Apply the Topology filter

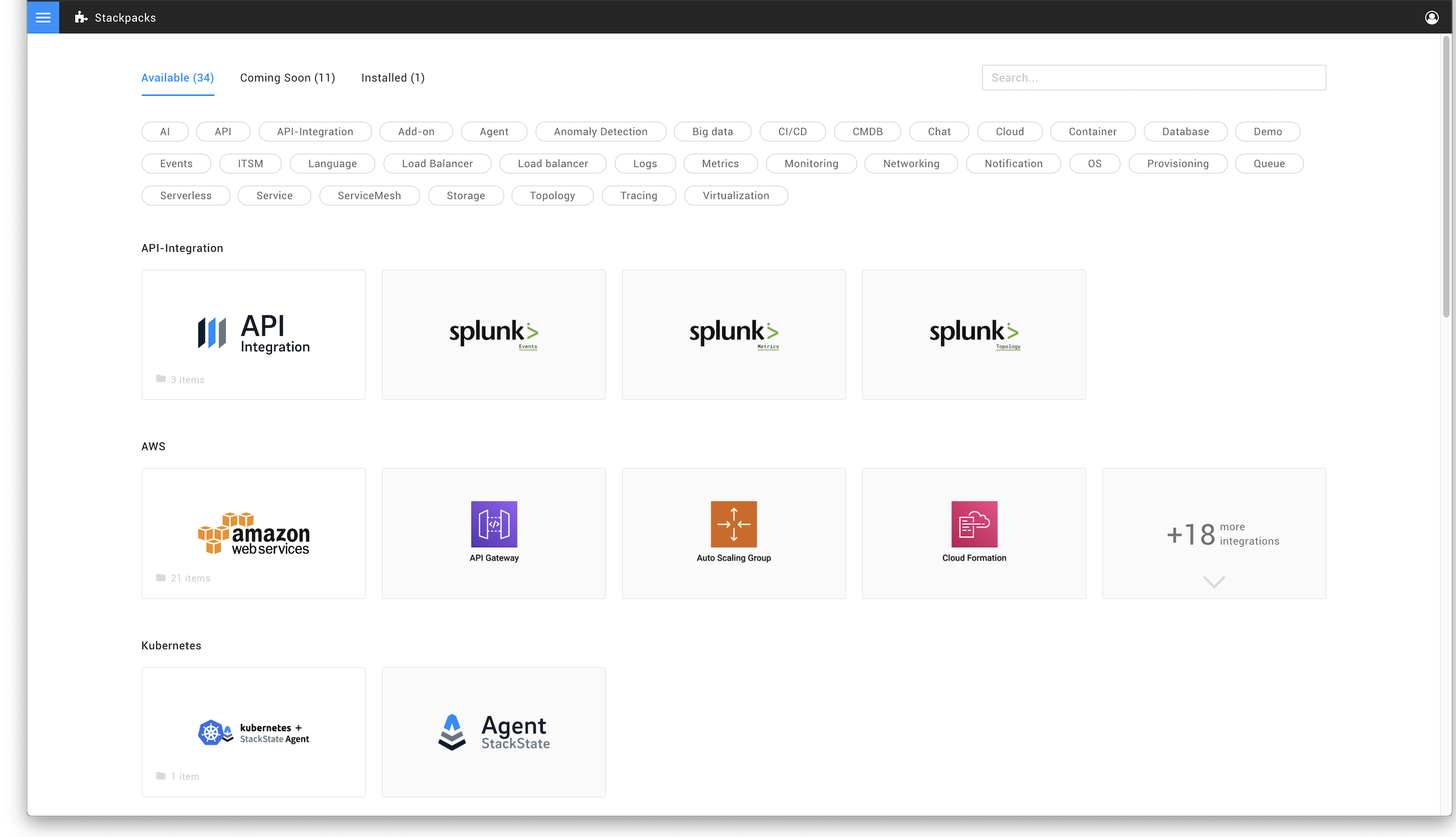coord(552,196)
